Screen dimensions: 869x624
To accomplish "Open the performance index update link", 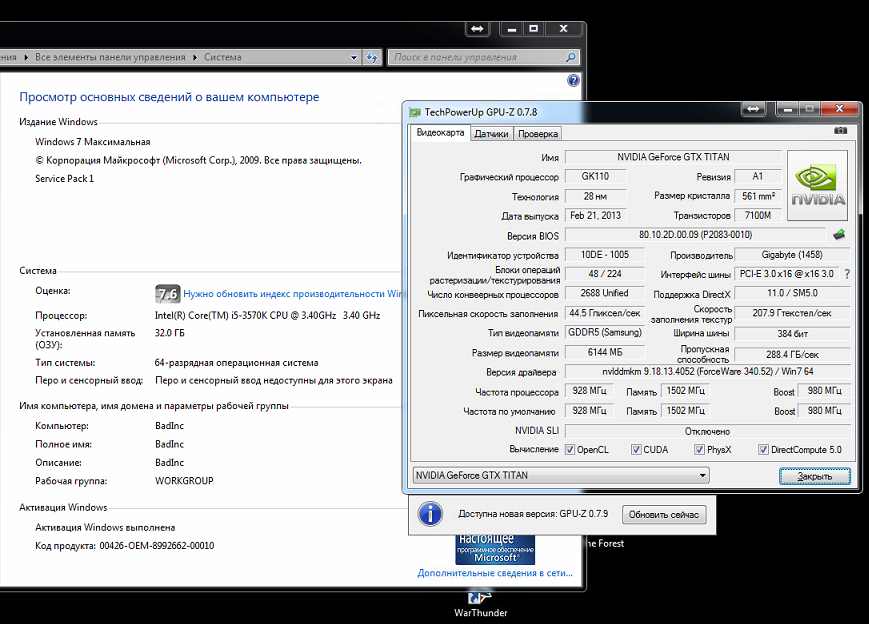I will (x=293, y=294).
